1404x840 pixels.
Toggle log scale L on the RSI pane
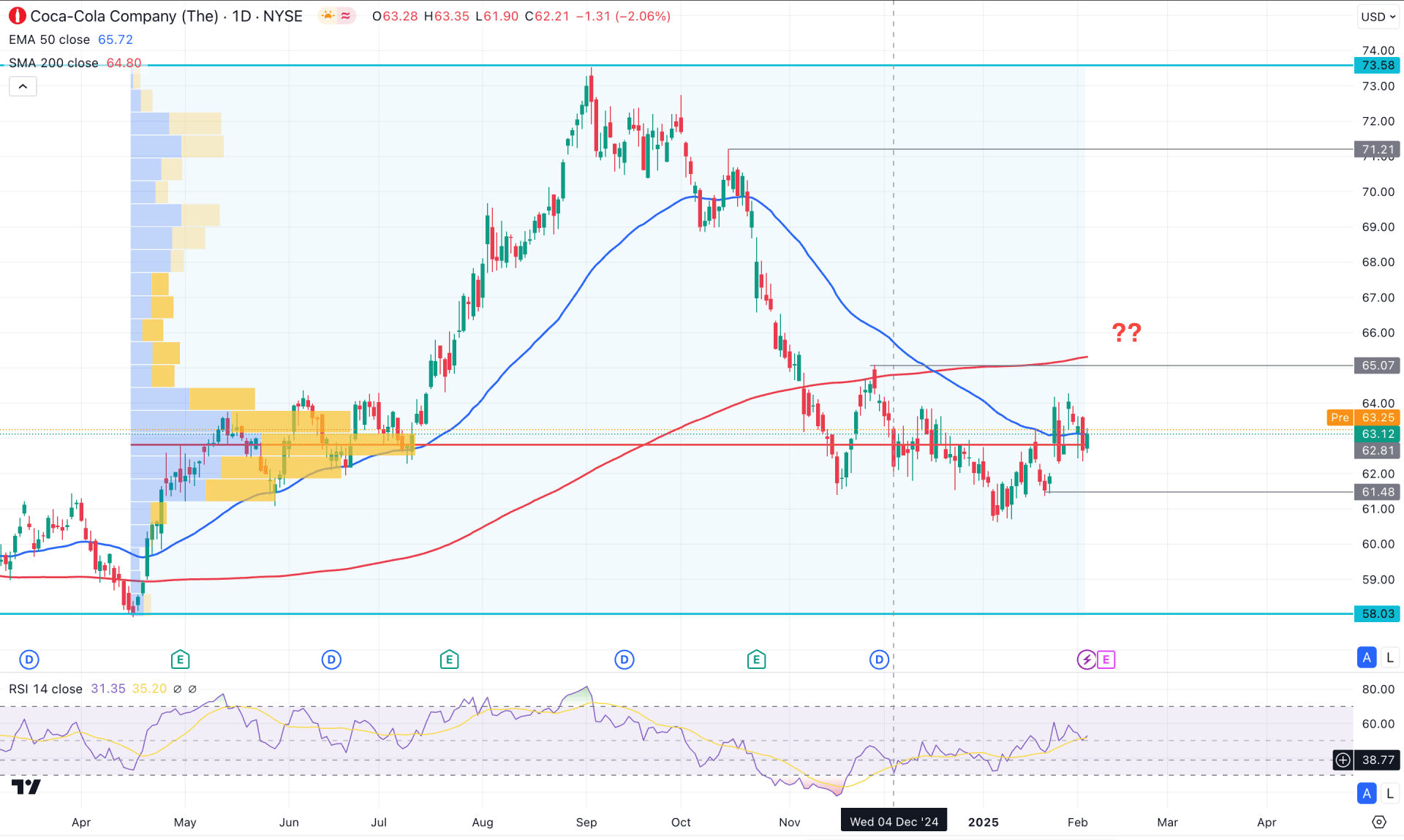(1389, 793)
